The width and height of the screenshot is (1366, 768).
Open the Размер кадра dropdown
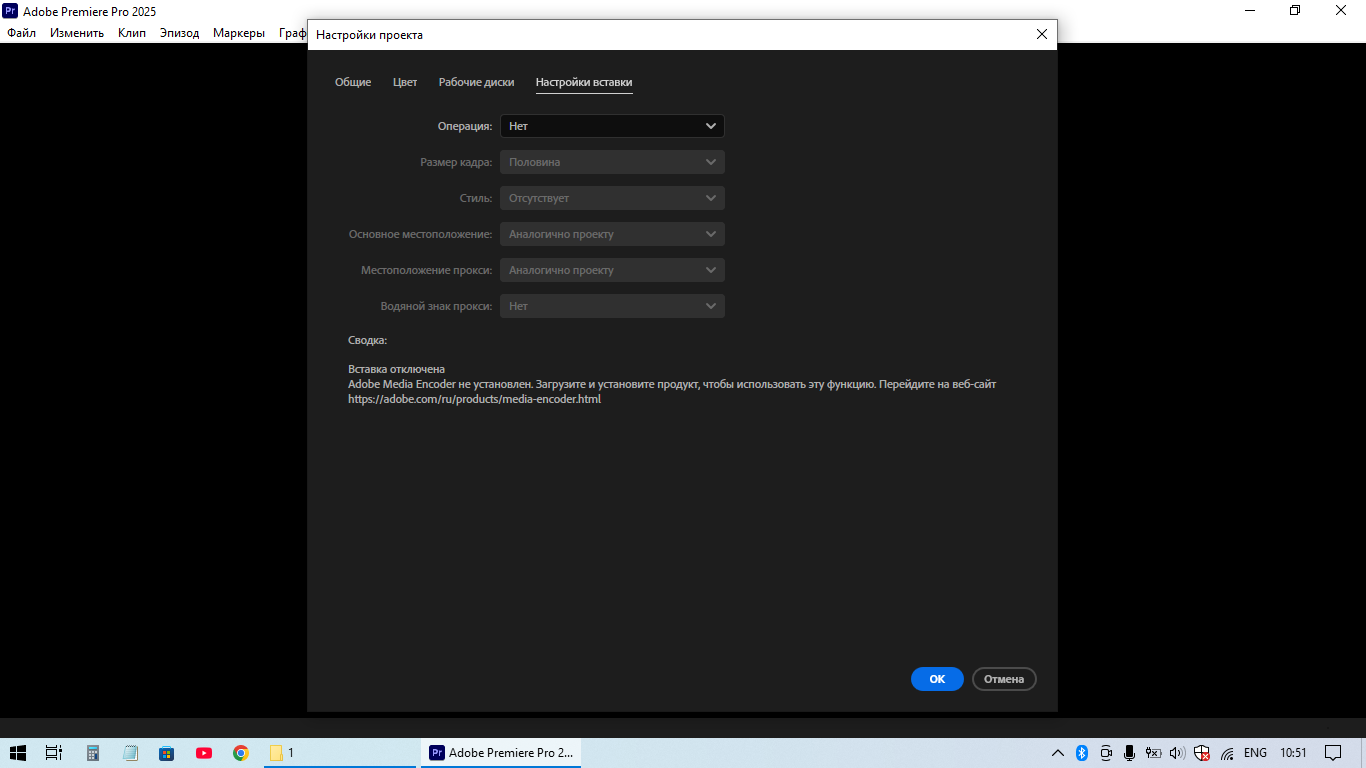pos(612,162)
